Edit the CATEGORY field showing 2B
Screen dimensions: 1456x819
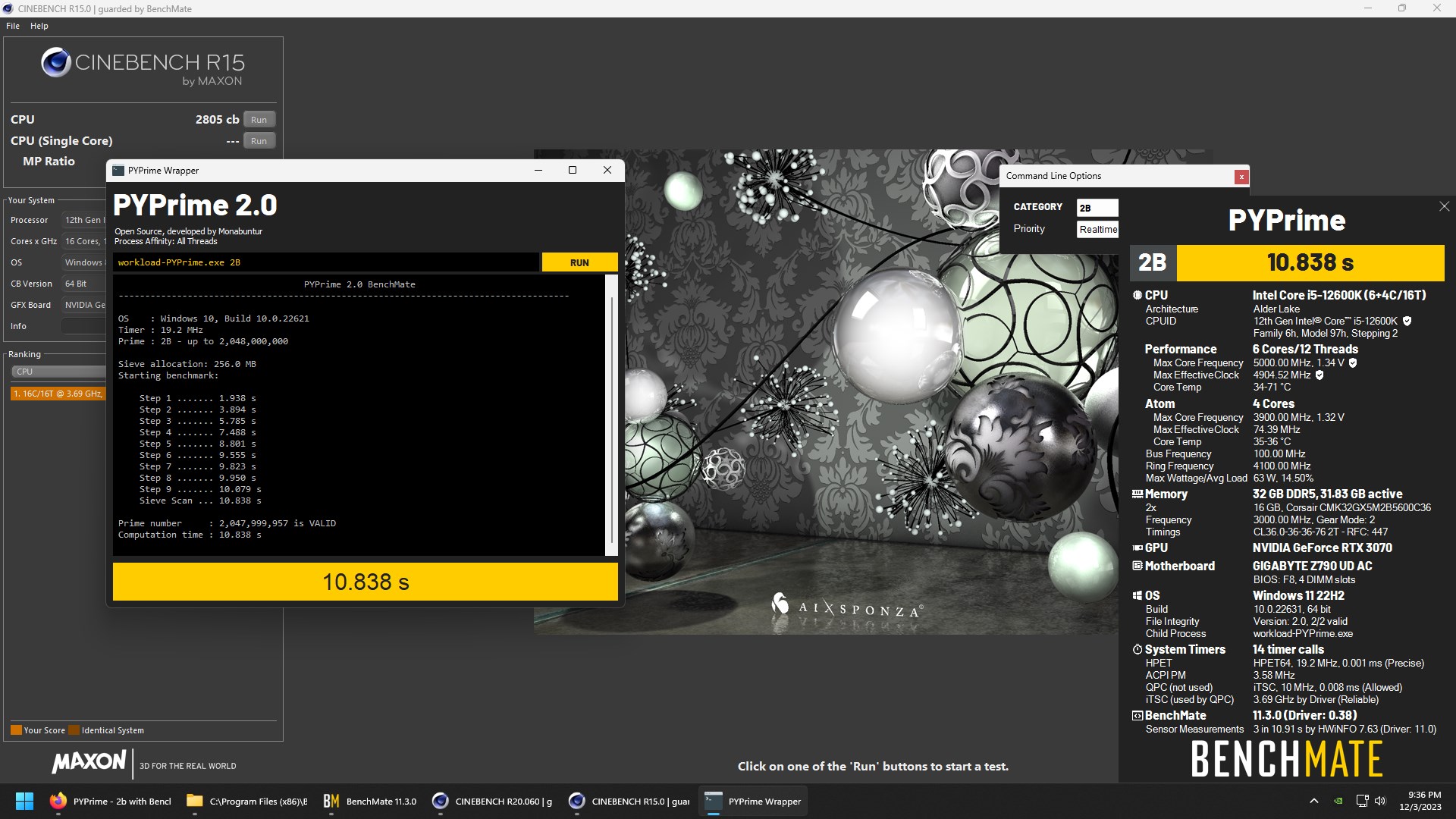[x=1097, y=208]
